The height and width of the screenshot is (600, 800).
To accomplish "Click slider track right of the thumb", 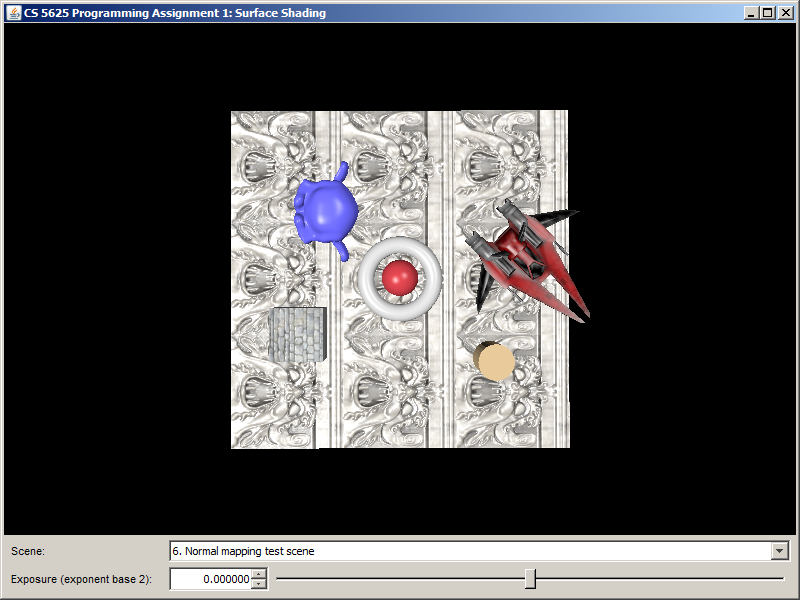I will click(x=660, y=578).
